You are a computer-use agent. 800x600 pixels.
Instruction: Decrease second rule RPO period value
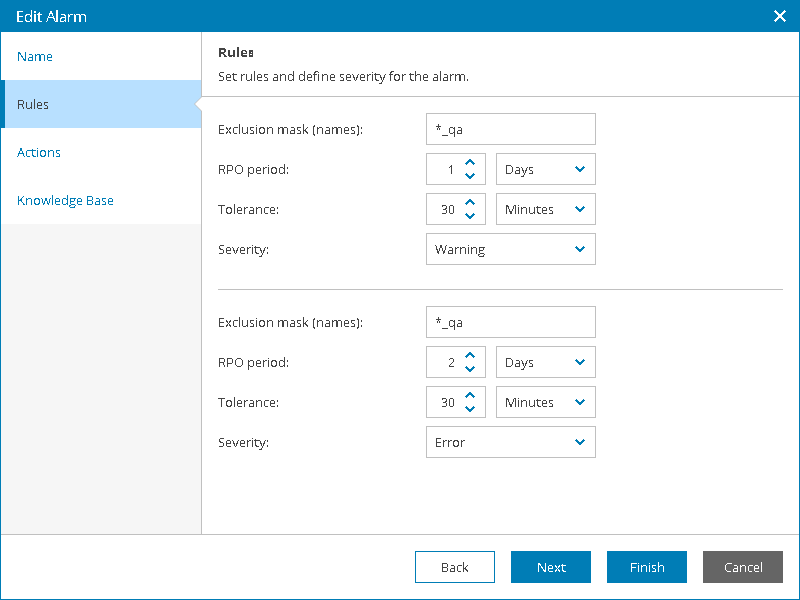pyautogui.click(x=470, y=369)
